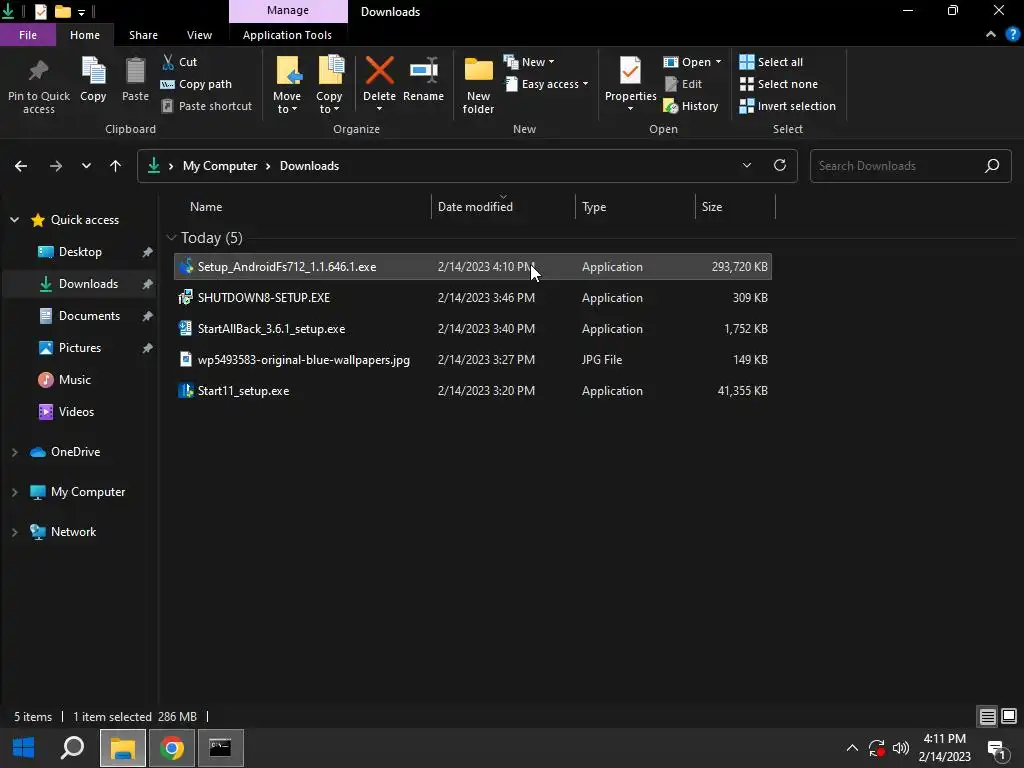Open Command Prompt from the taskbar
Image resolution: width=1024 pixels, height=768 pixels.
pos(220,748)
